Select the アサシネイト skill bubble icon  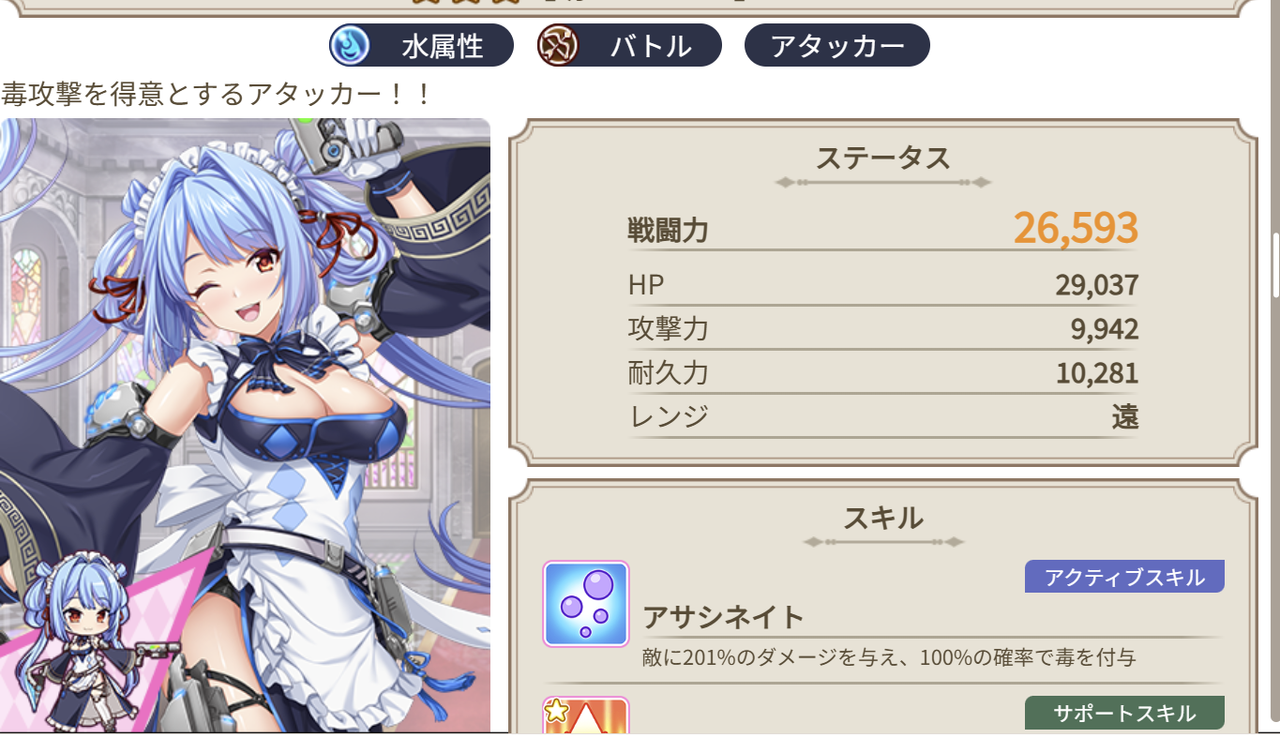pyautogui.click(x=586, y=604)
